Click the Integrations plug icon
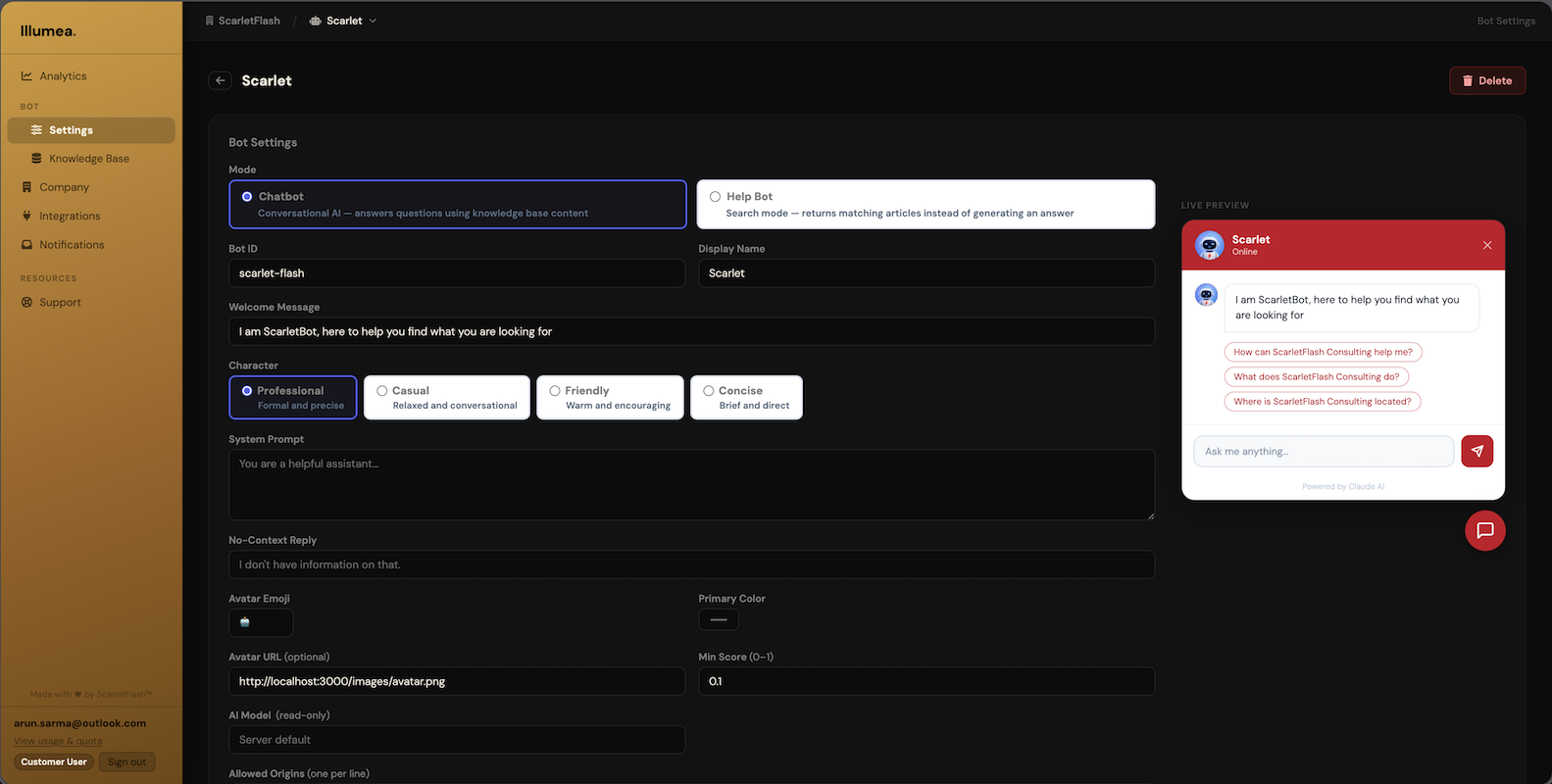 pyautogui.click(x=26, y=216)
